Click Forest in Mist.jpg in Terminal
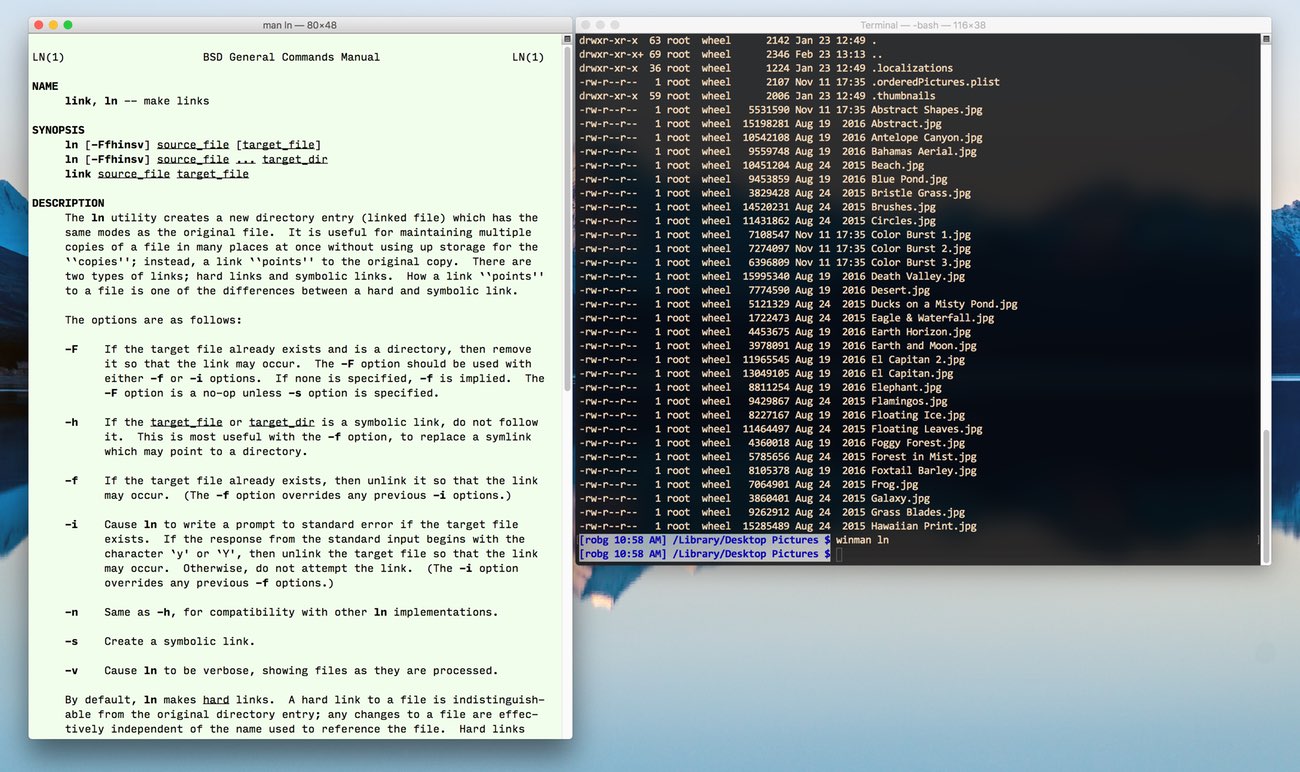 tap(924, 457)
